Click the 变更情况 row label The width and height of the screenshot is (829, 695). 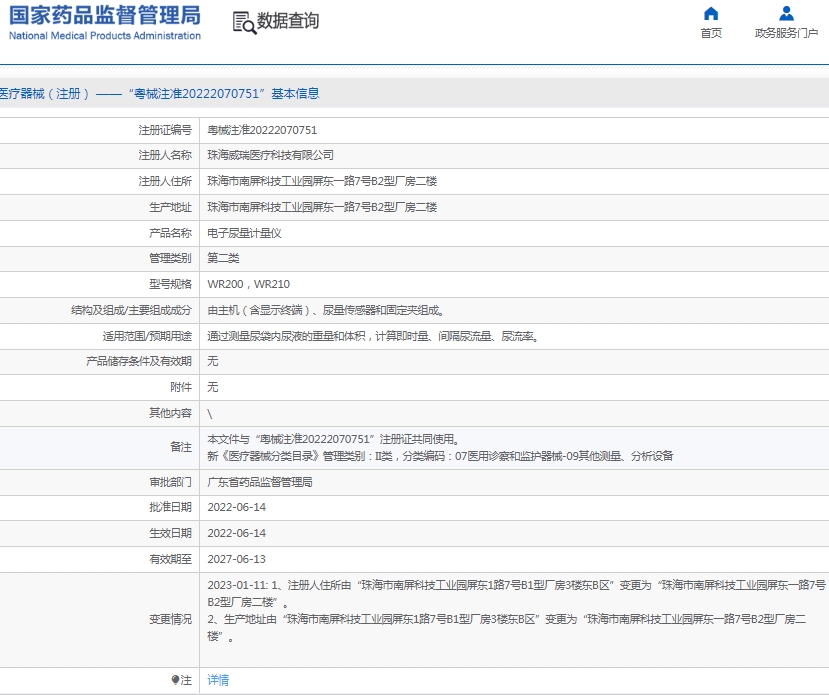coord(170,619)
